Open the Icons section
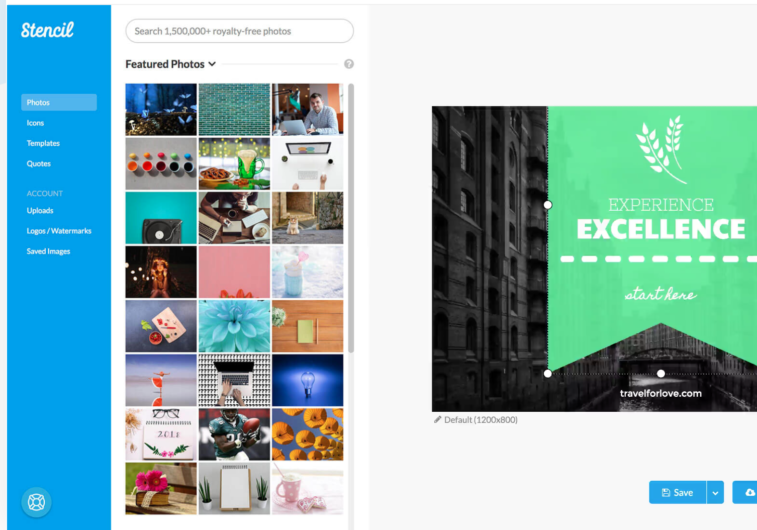757x530 pixels. (x=35, y=123)
